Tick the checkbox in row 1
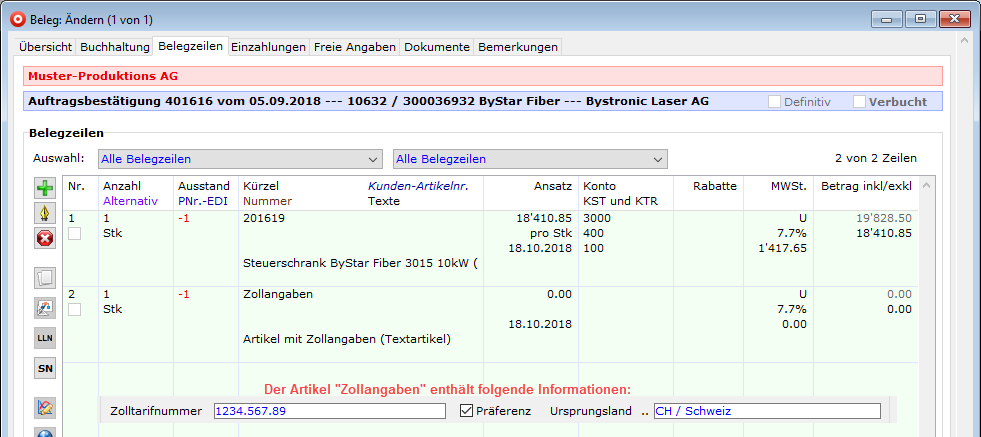Image resolution: width=981 pixels, height=437 pixels. point(73,233)
